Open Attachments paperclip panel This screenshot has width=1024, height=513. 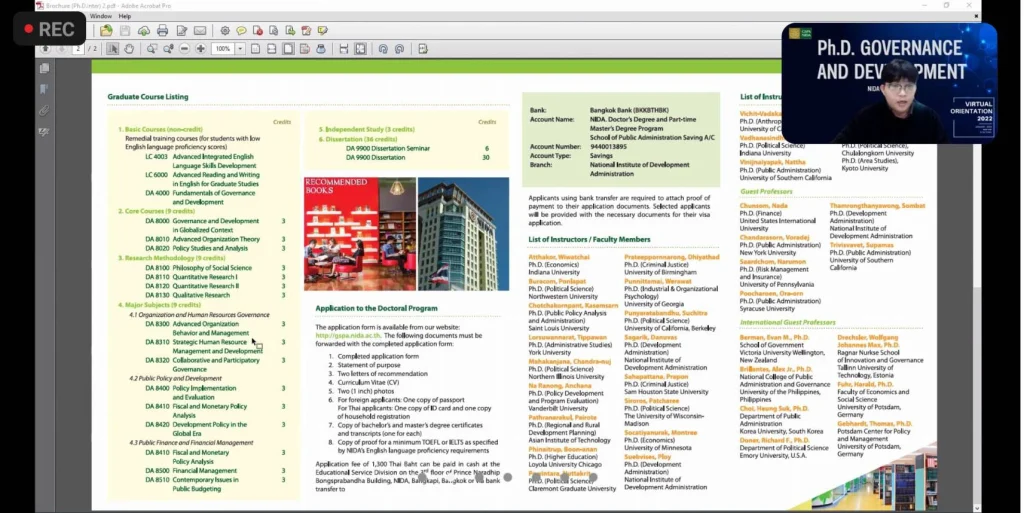tap(44, 110)
